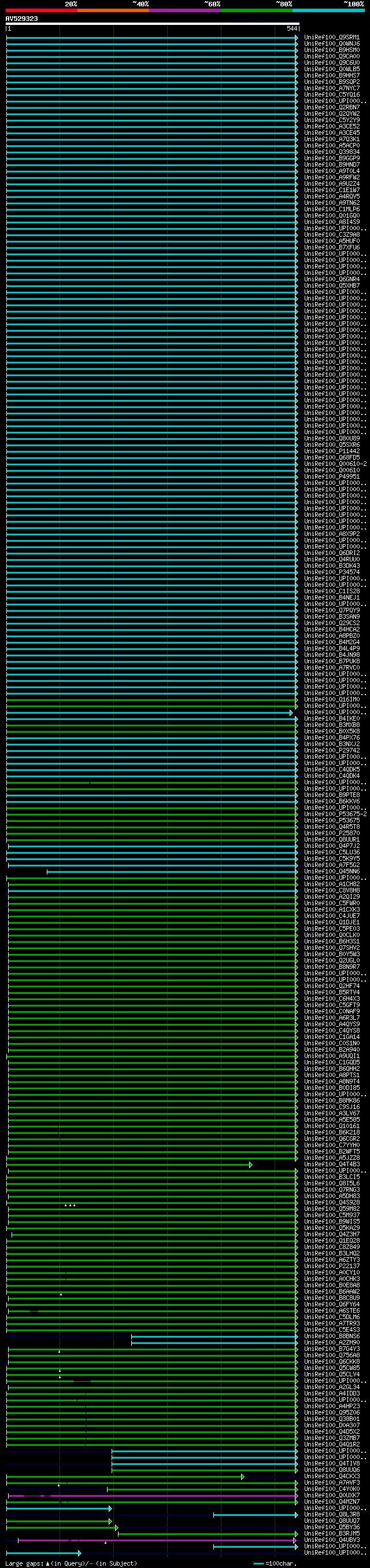Viewport: 370px width, 1568px height.
Task: Choose the hit UniRef100_C1MLP6
Action: (332, 210)
